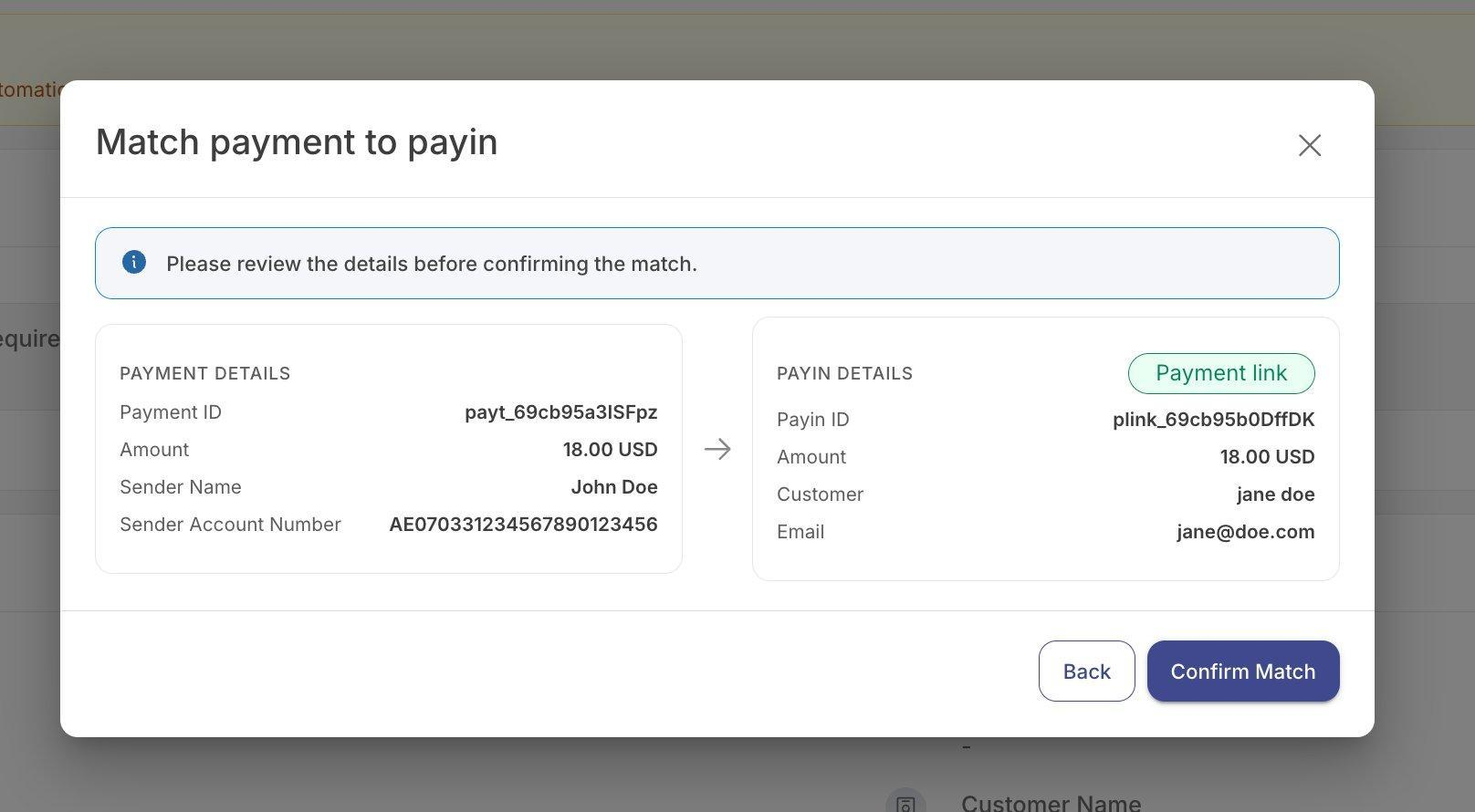The width and height of the screenshot is (1475, 812).
Task: Click the blue info icon in banner
Action: click(134, 263)
